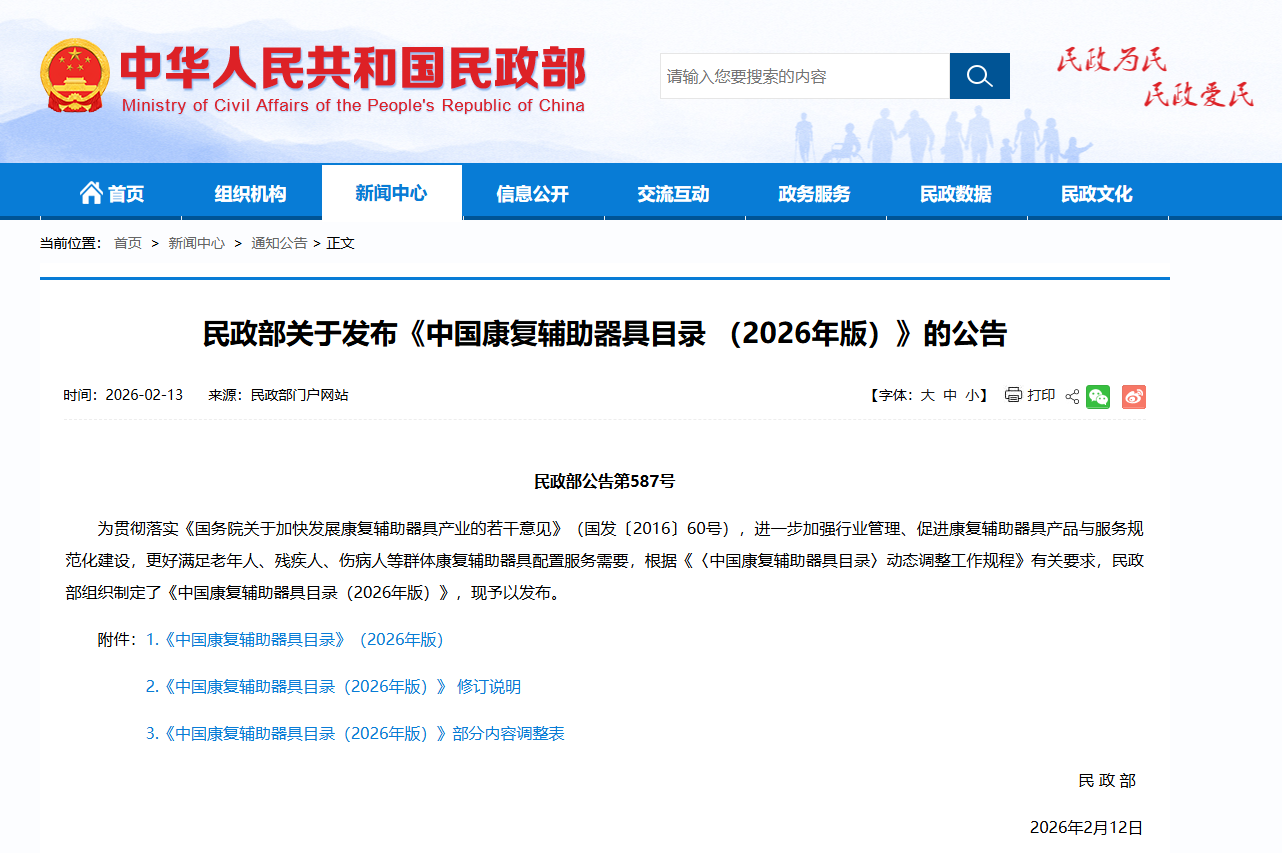Viewport: 1282px width, 853px height.
Task: Focus the site search input field
Action: click(x=804, y=76)
